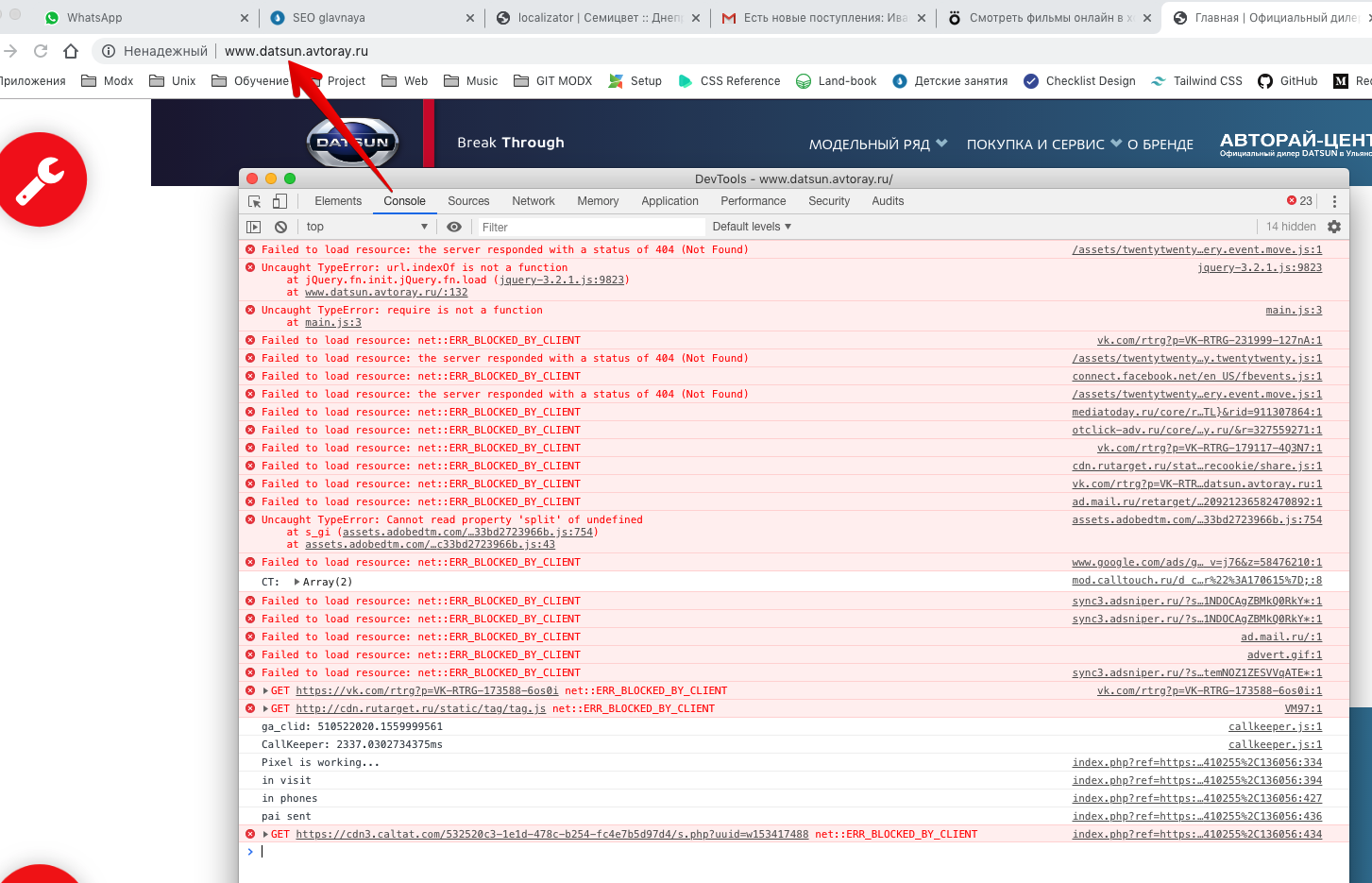
Task: Close the WhatsApp browser tab
Action: [245, 18]
